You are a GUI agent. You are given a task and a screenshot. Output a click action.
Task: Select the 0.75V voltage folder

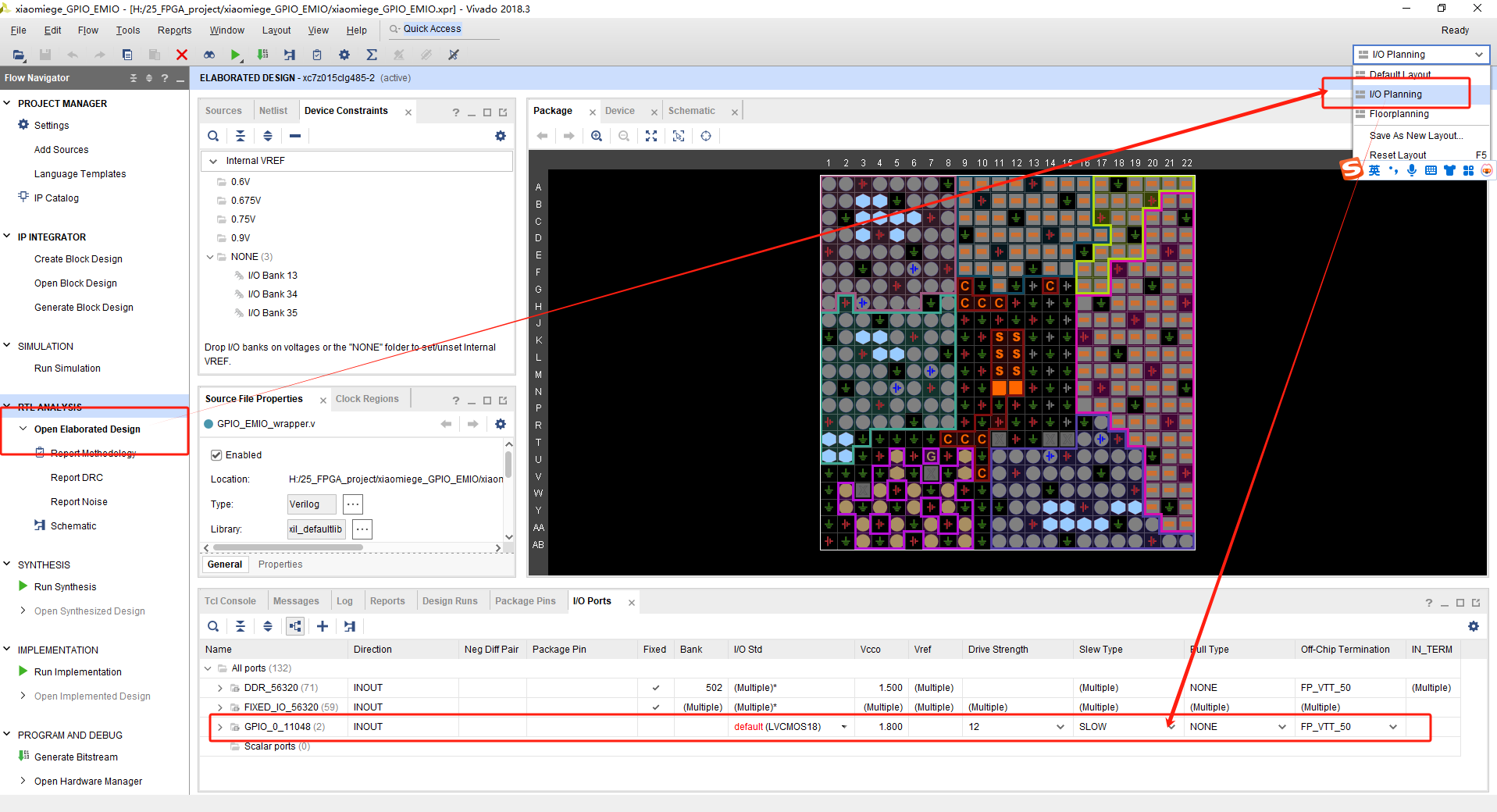click(243, 219)
